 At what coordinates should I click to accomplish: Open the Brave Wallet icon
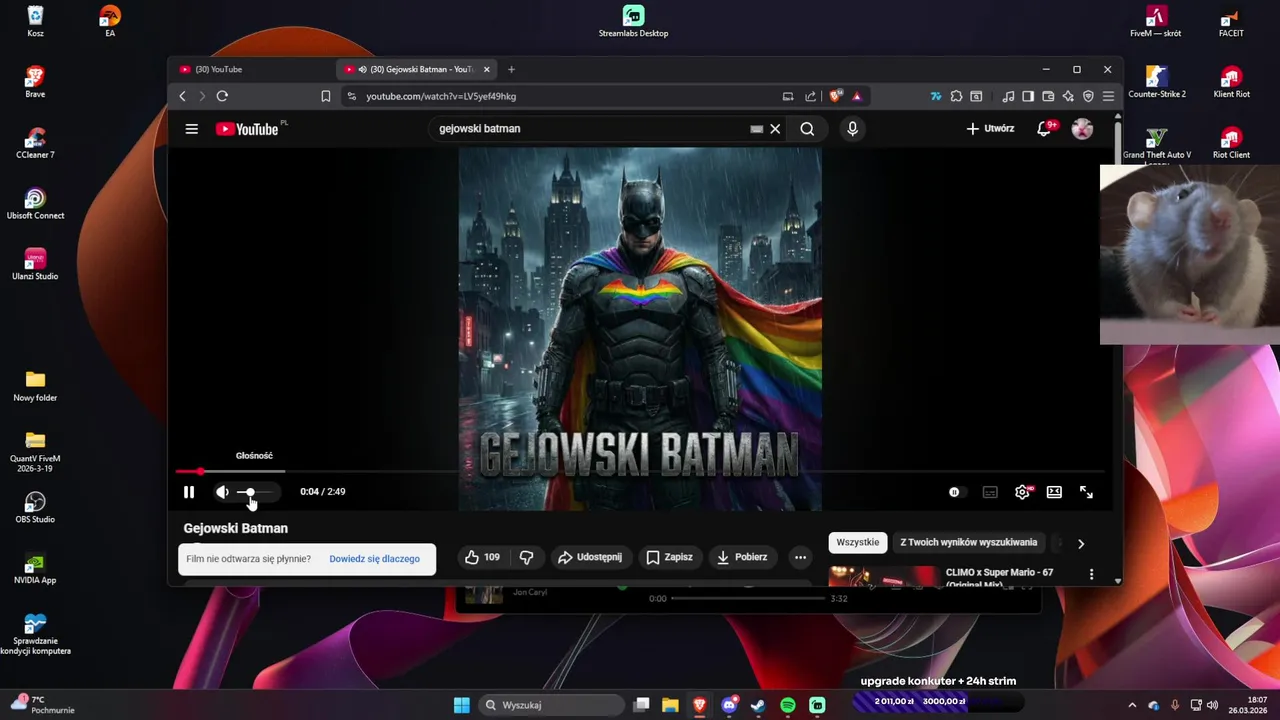pos(1048,96)
